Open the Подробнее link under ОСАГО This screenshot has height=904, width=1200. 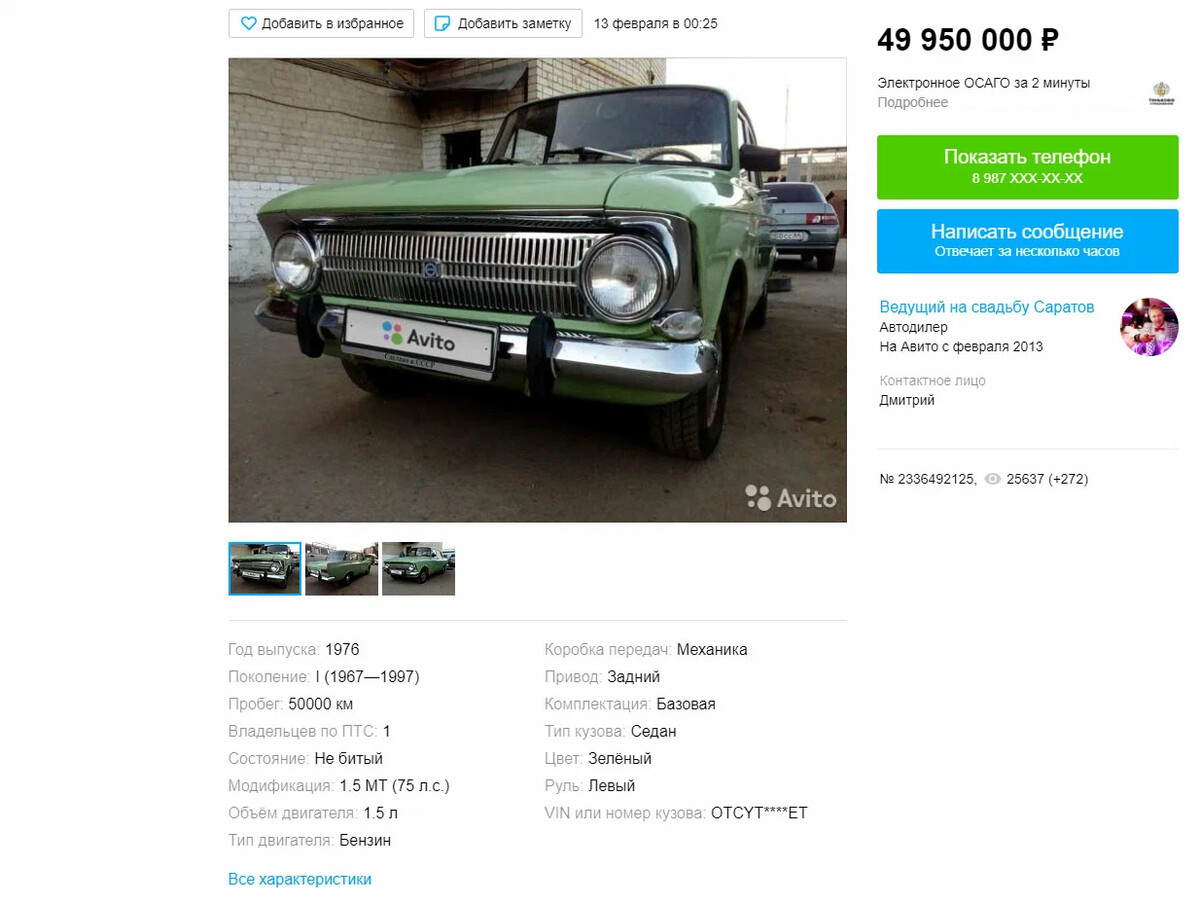coord(913,103)
